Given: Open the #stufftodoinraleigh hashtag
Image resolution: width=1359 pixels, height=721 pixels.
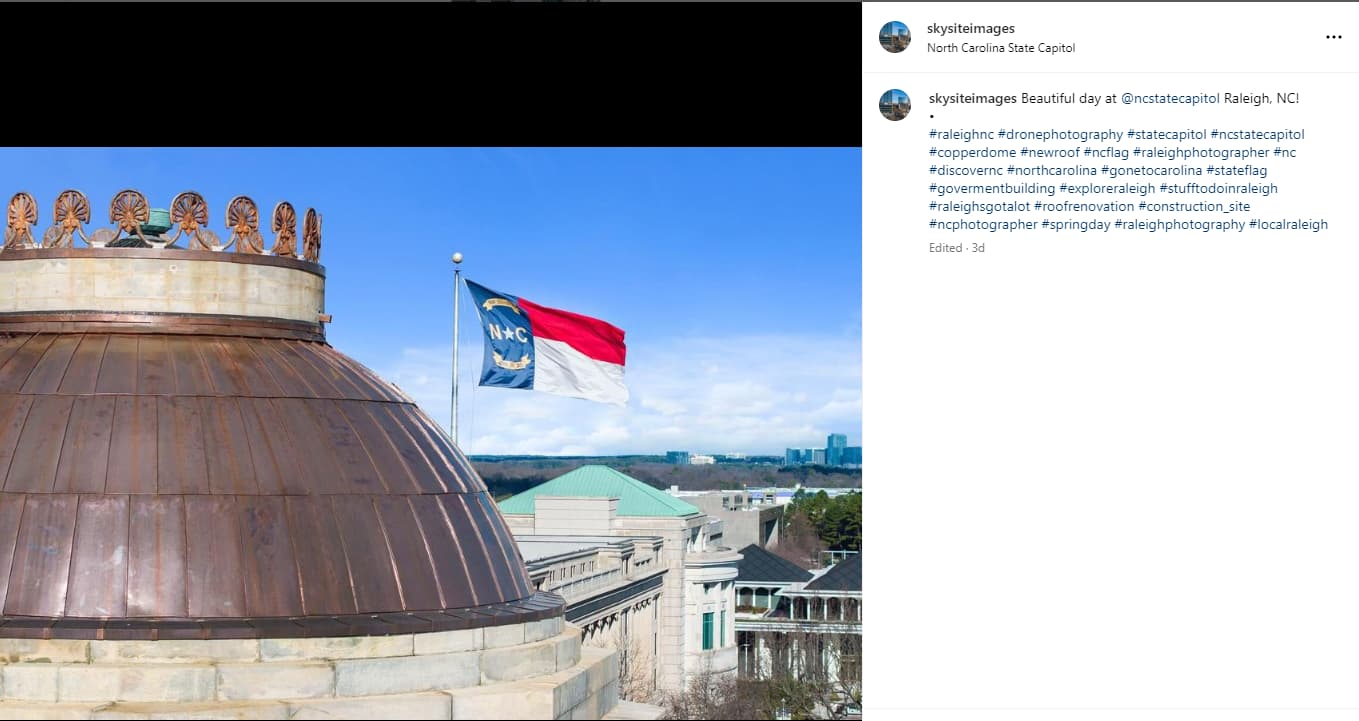Looking at the screenshot, I should (1218, 188).
